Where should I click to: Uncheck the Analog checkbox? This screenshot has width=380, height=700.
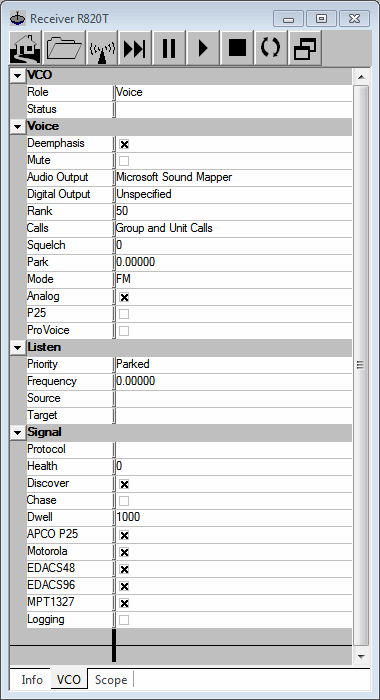[124, 297]
